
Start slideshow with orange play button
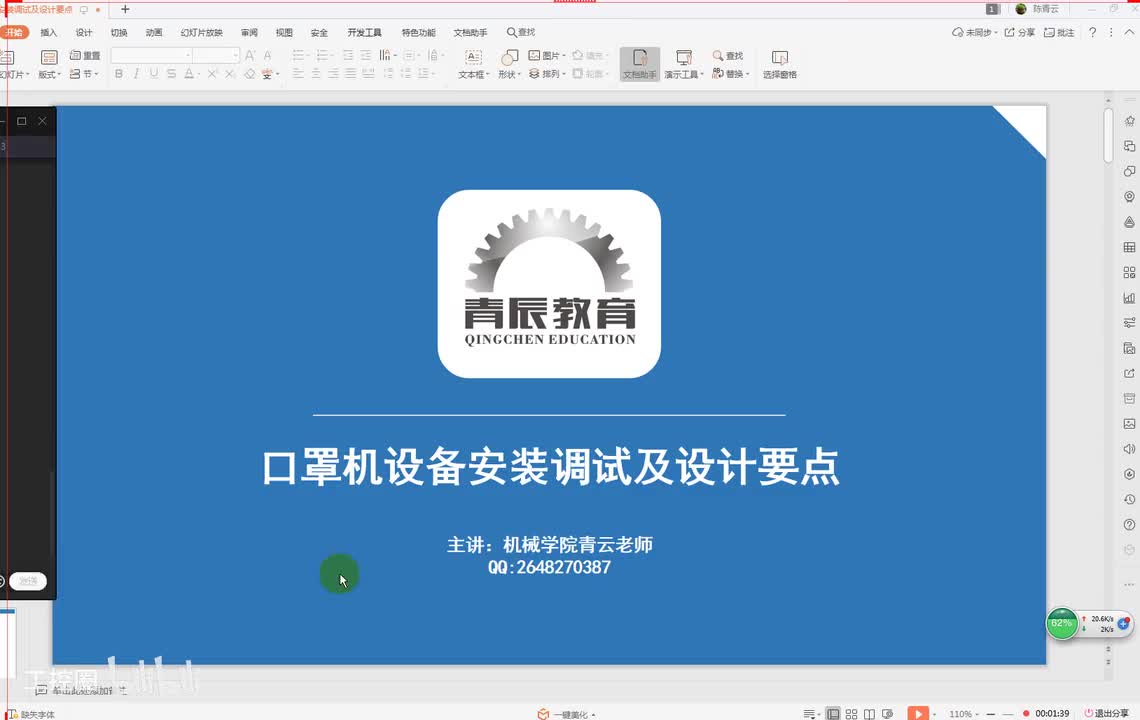(918, 713)
